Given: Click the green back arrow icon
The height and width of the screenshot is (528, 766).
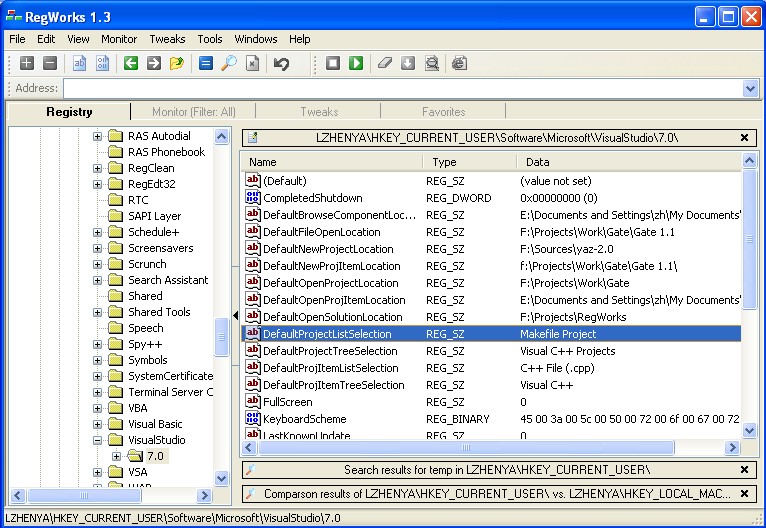Looking at the screenshot, I should [131, 63].
